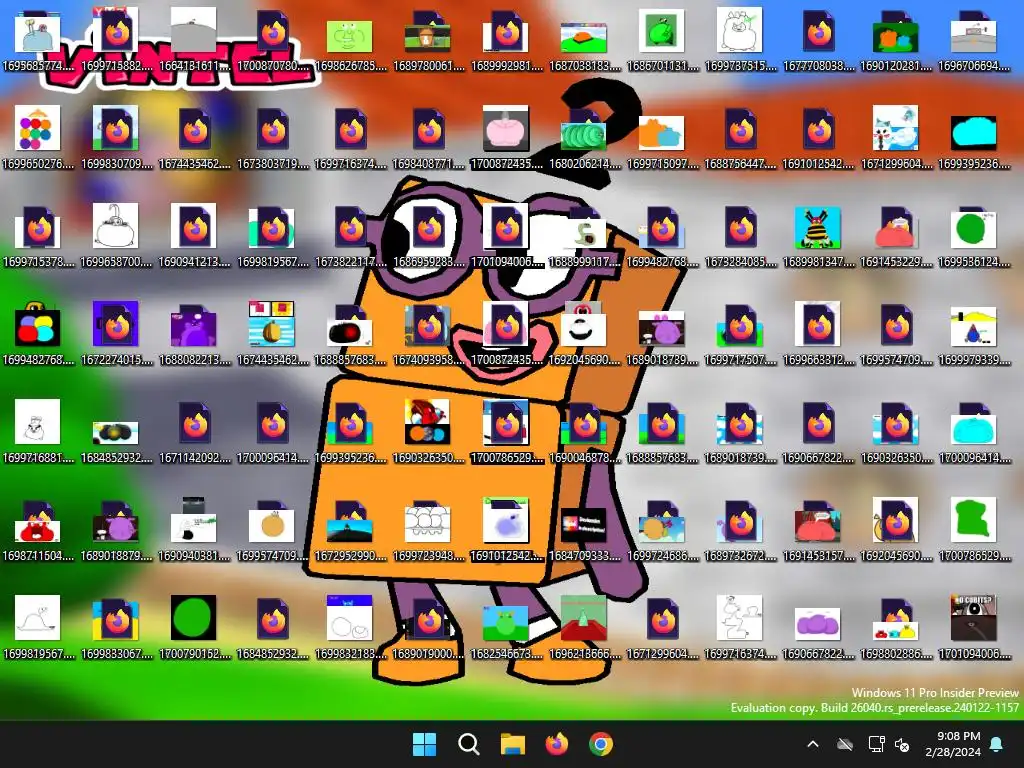Select desktop file 1690941213
This screenshot has height=768, width=1024.
194,236
